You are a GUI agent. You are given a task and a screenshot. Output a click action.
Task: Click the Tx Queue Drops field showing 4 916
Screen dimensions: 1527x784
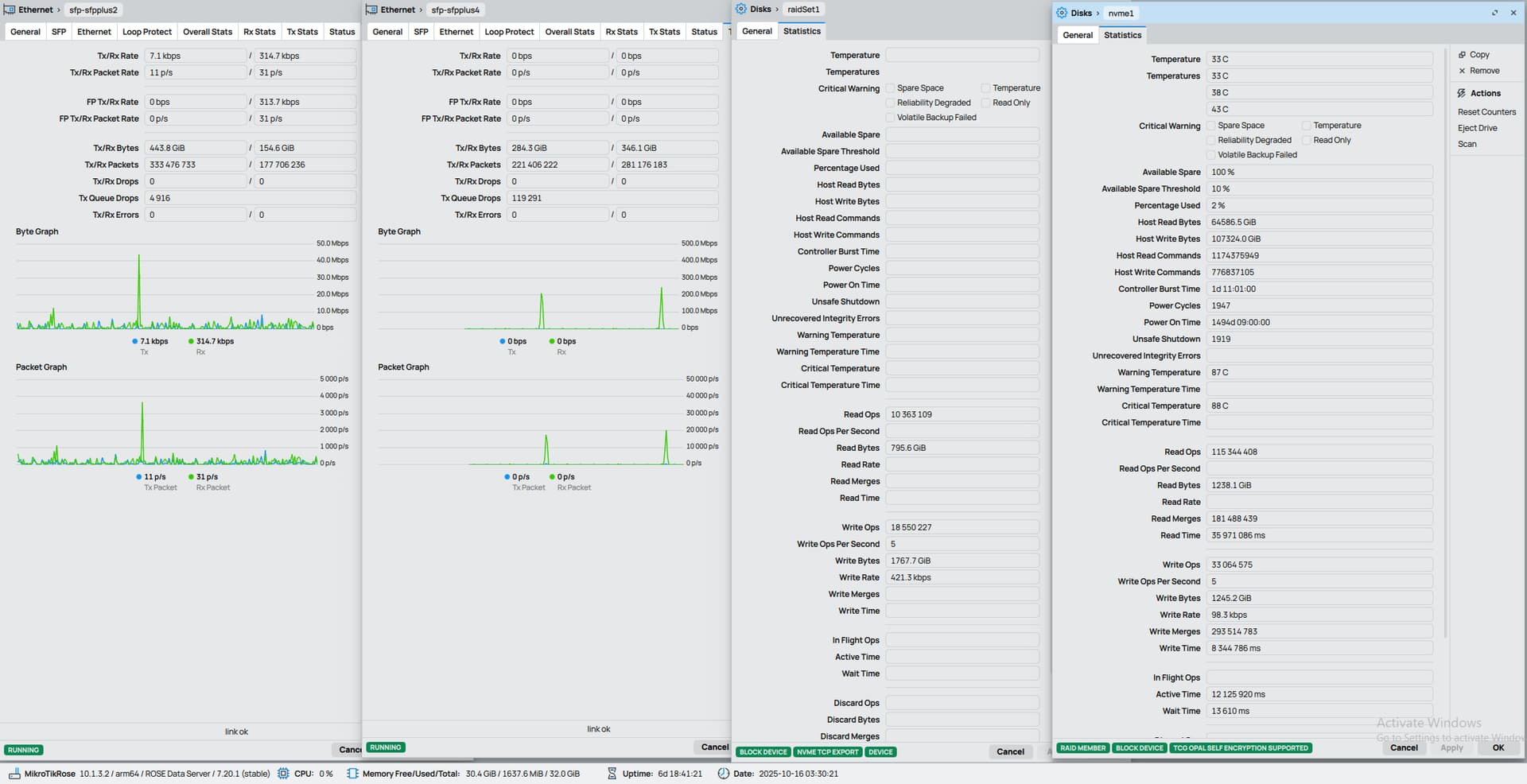pyautogui.click(x=251, y=198)
